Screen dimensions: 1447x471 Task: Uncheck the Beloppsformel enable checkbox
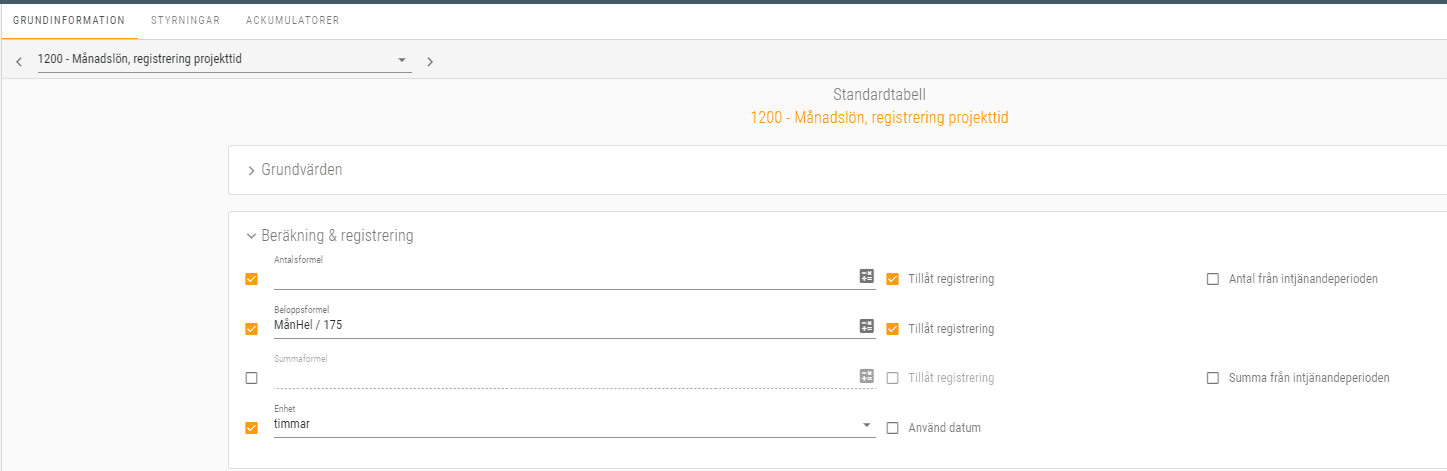click(x=251, y=329)
